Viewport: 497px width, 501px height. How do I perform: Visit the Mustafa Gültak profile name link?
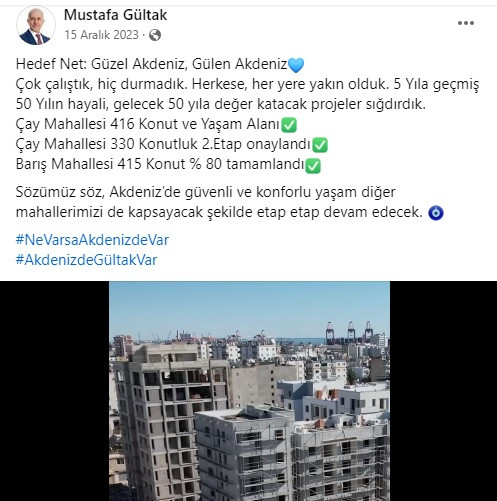[x=115, y=15]
